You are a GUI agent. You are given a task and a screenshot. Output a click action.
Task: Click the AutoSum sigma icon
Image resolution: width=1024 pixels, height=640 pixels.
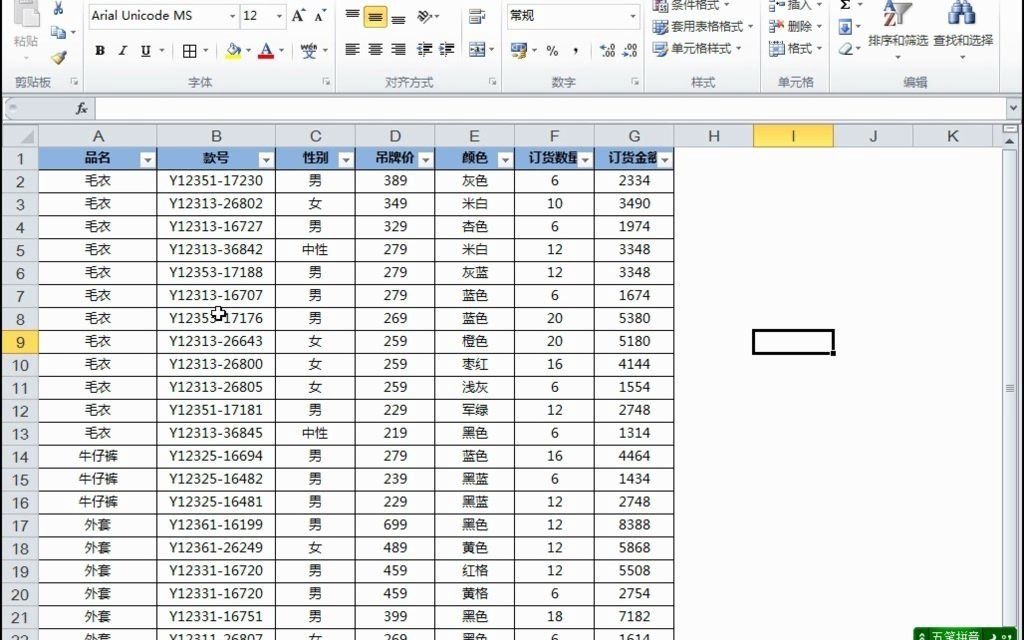click(x=846, y=8)
